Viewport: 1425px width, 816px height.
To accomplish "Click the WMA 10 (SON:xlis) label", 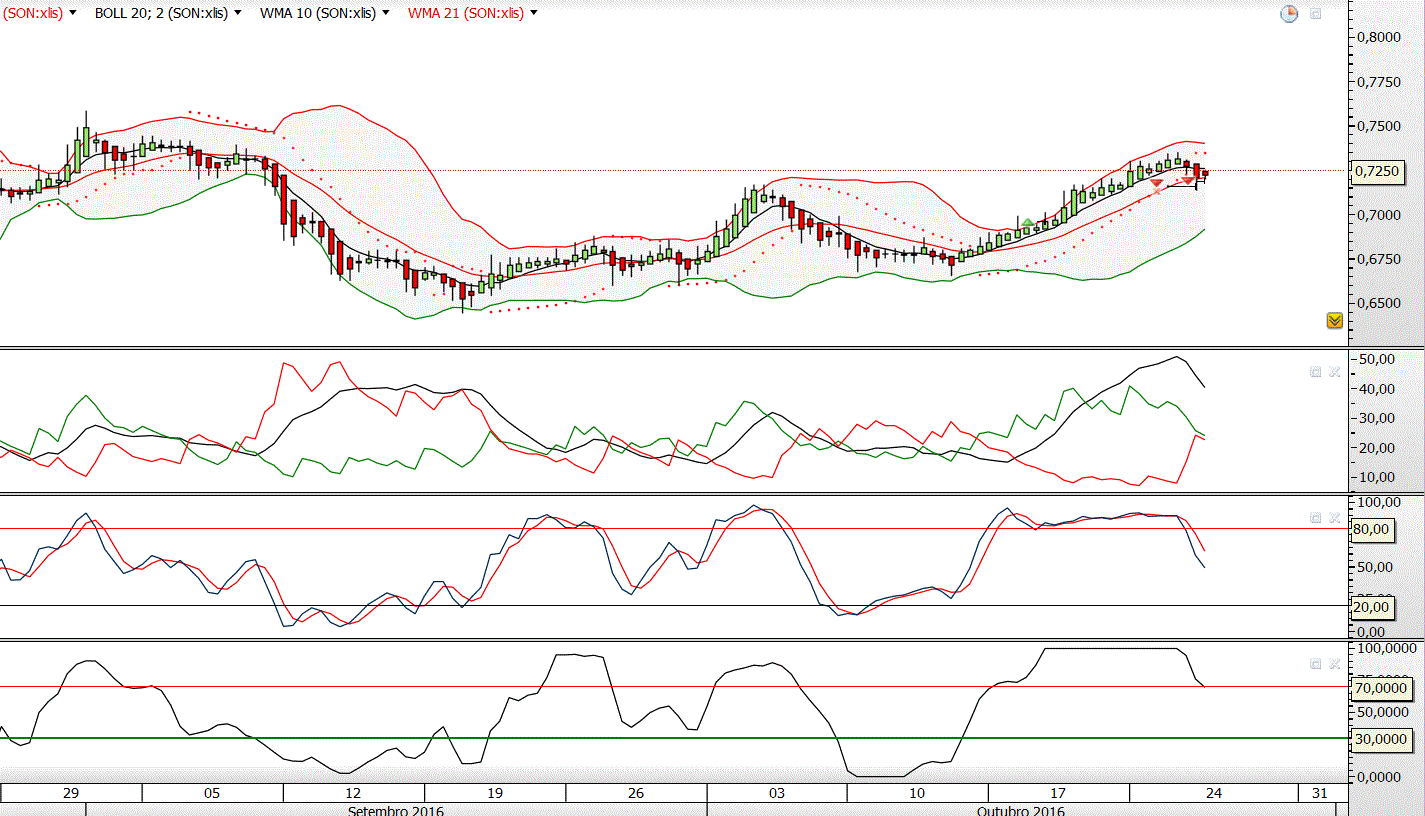I will 318,13.
